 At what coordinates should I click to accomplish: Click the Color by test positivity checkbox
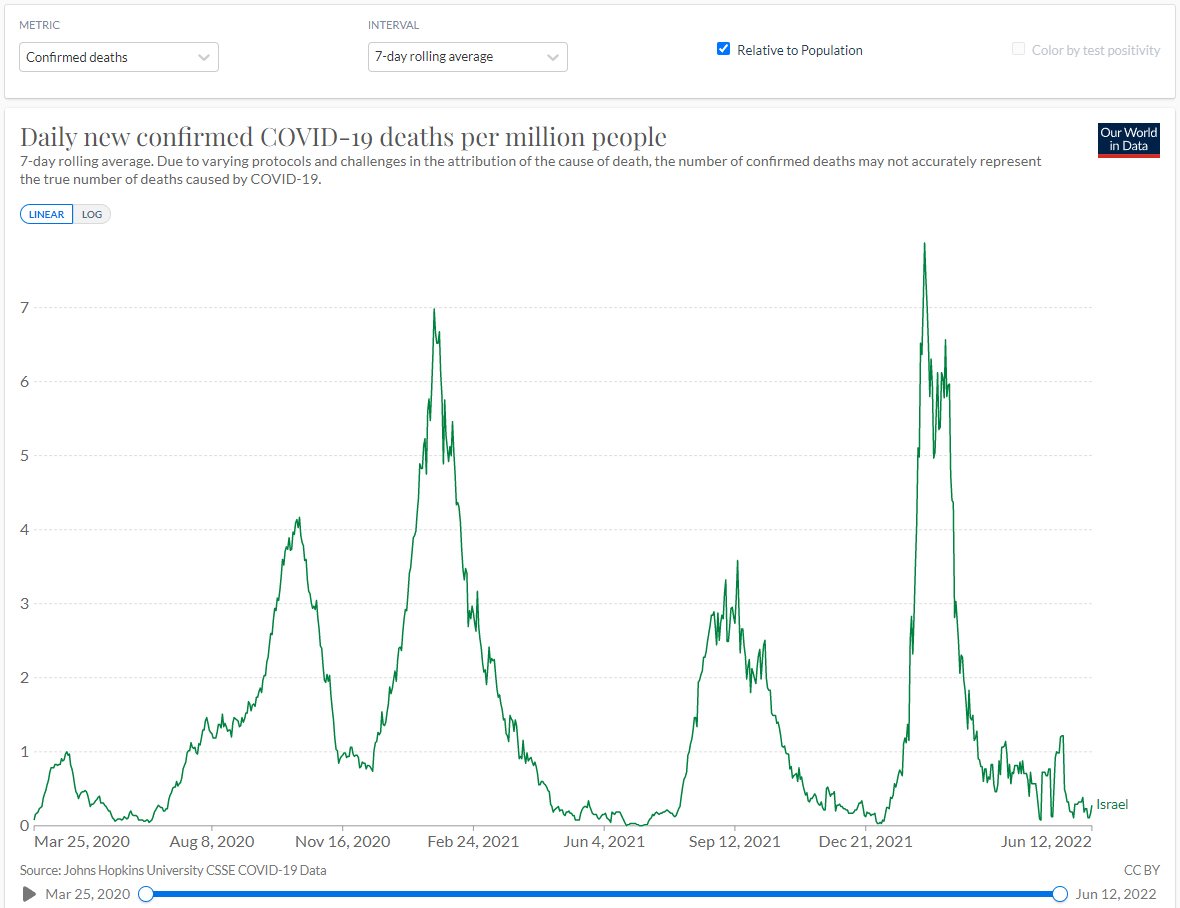[1018, 49]
